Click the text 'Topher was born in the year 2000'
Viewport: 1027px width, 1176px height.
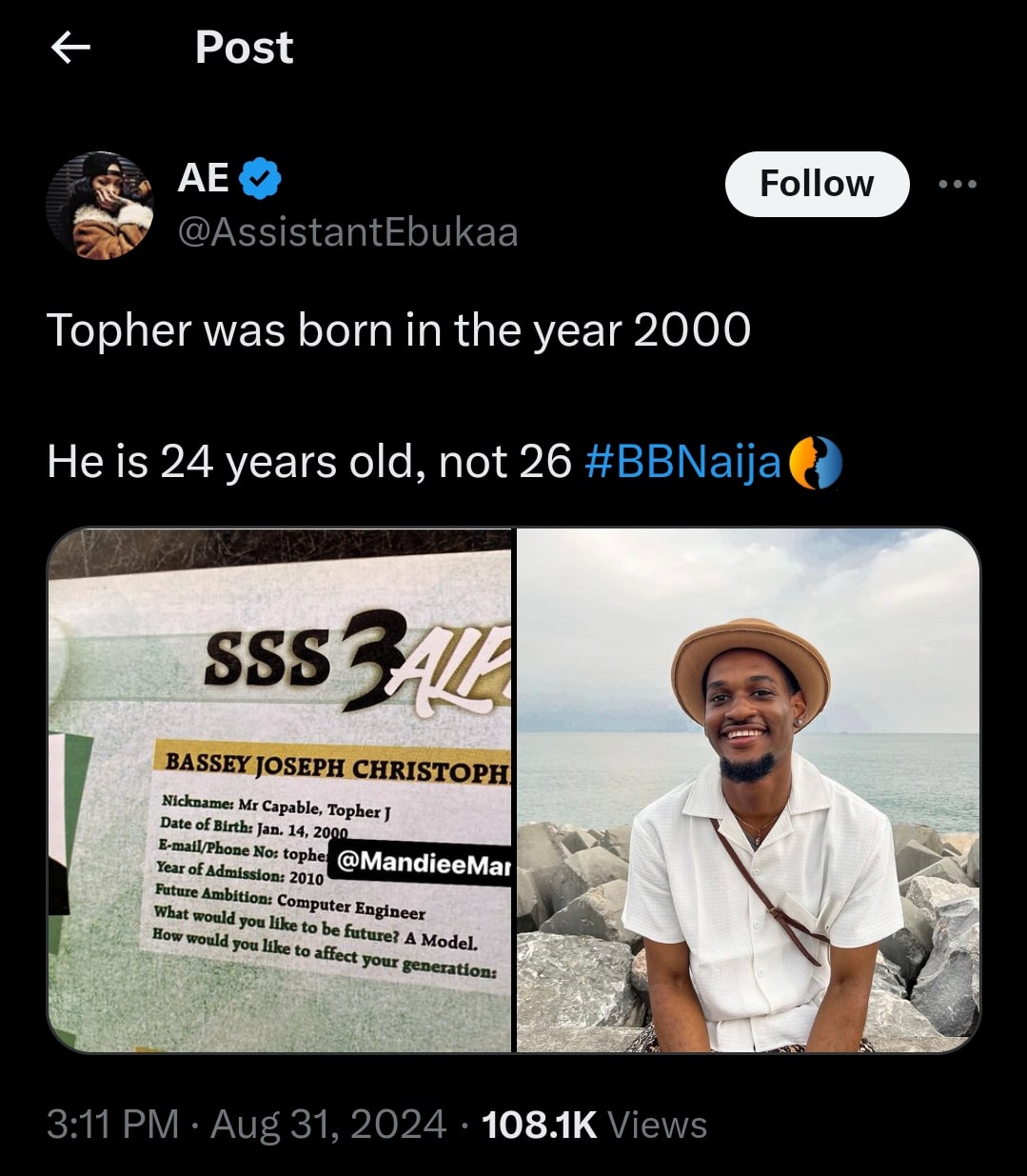399,330
